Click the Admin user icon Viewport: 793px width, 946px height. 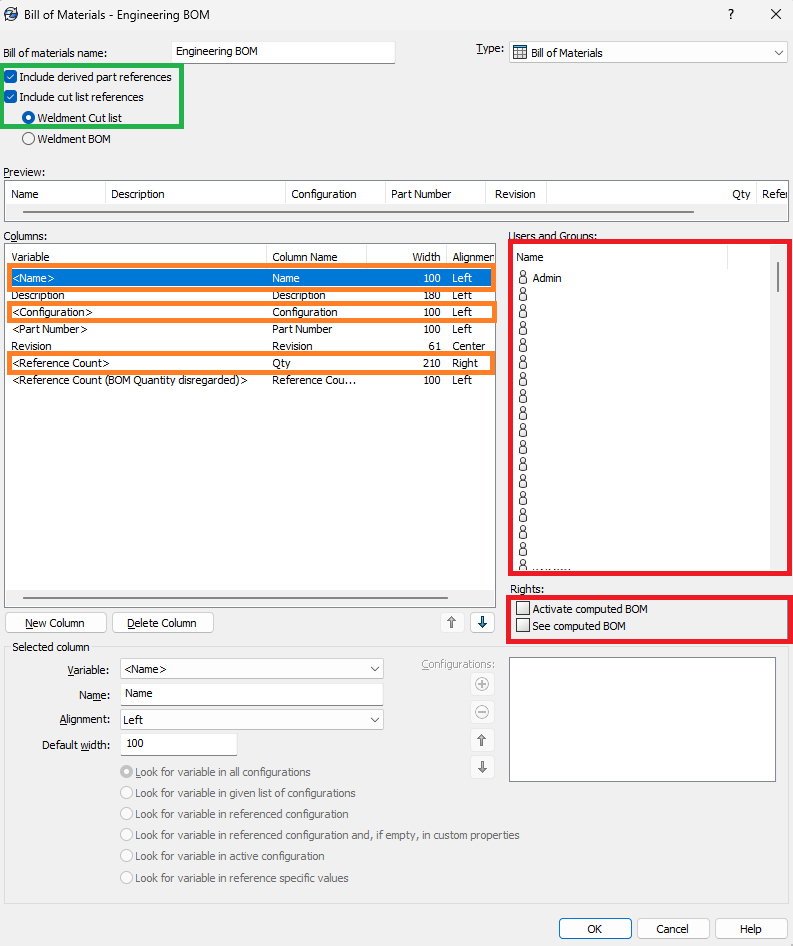522,278
